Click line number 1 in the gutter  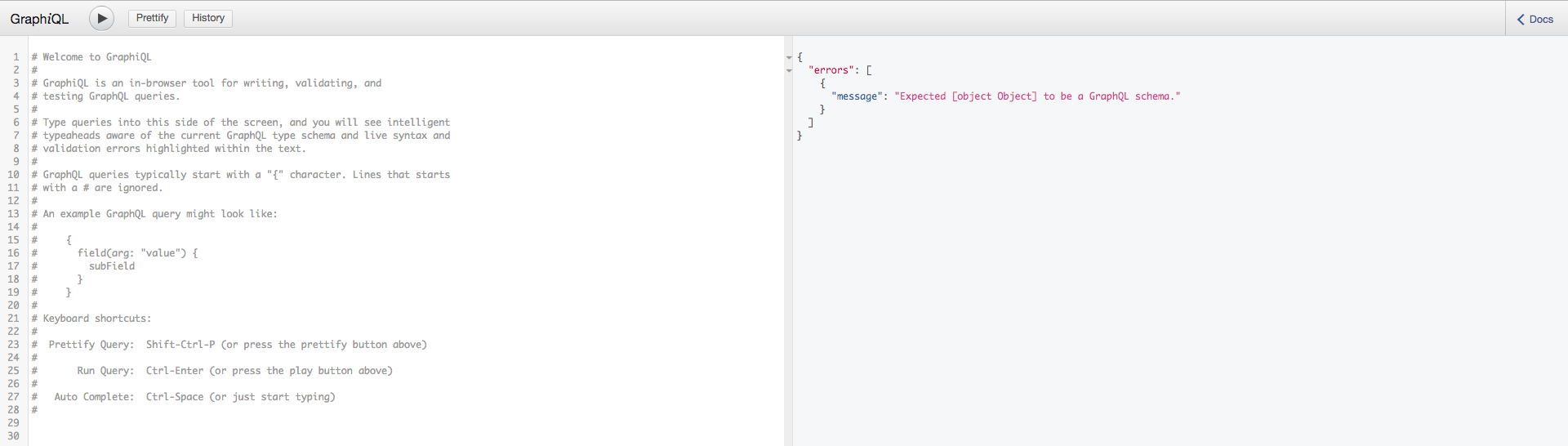point(16,57)
